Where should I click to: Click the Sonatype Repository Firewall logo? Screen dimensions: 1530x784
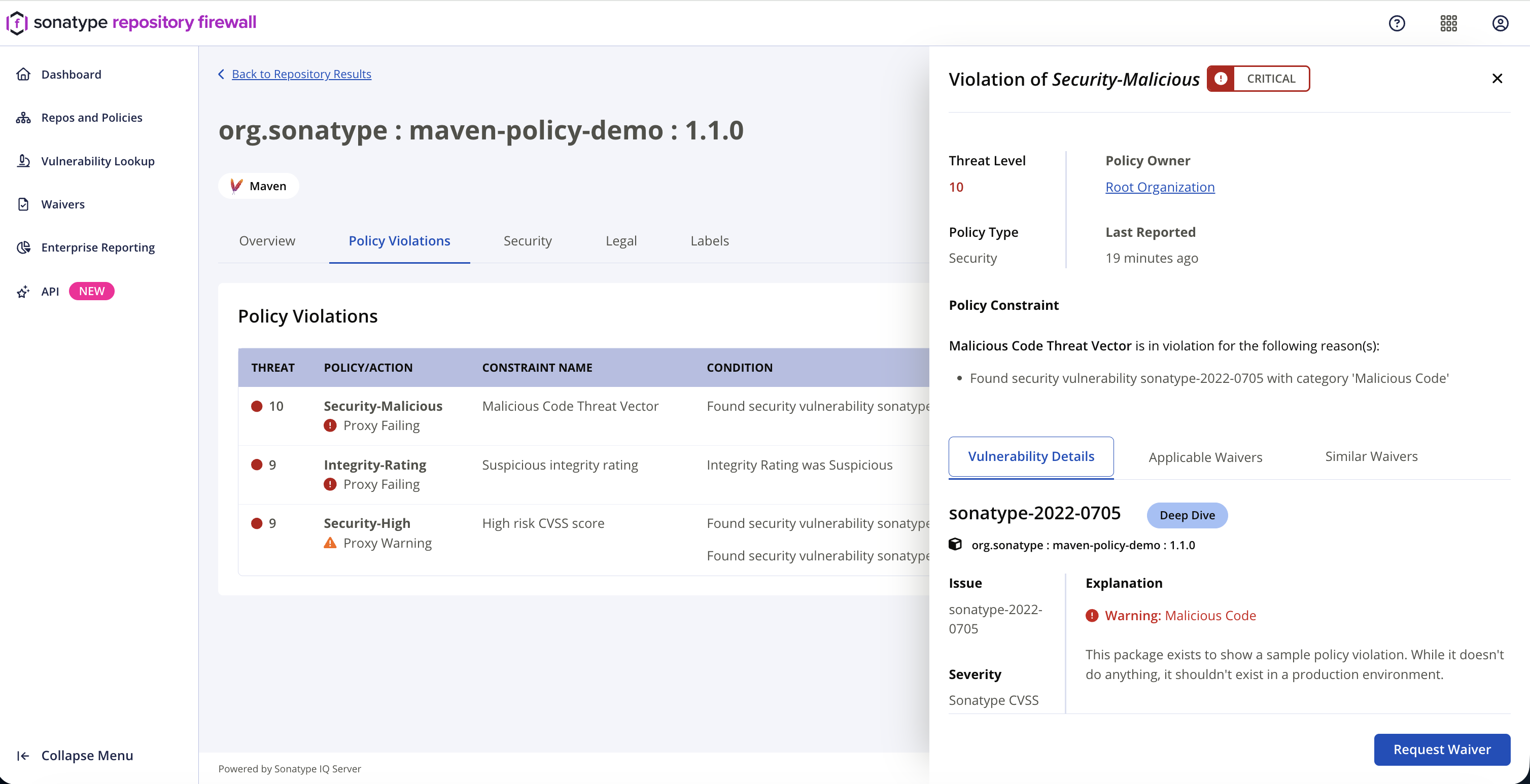(x=131, y=23)
